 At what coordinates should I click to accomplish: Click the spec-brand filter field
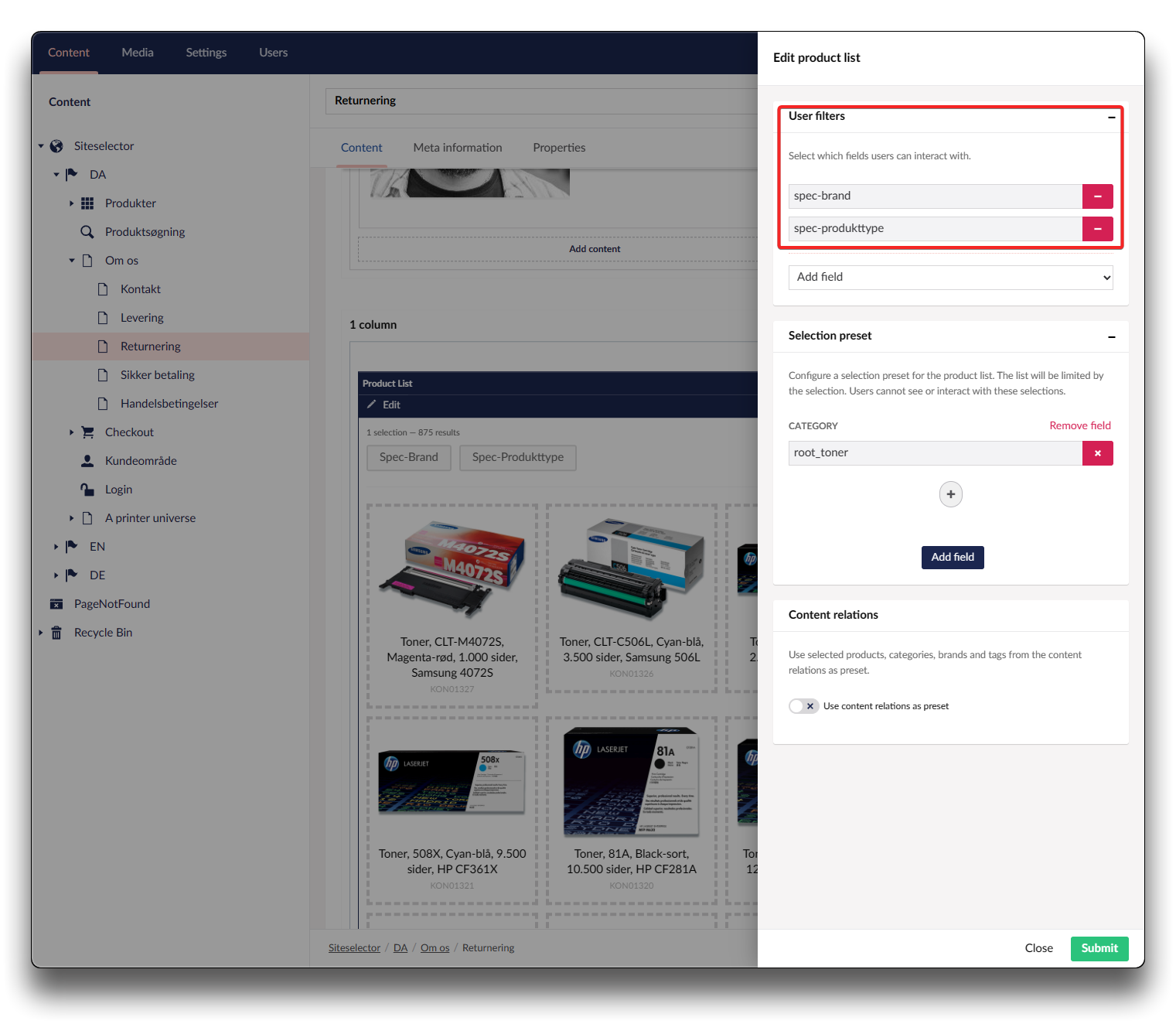(x=936, y=196)
